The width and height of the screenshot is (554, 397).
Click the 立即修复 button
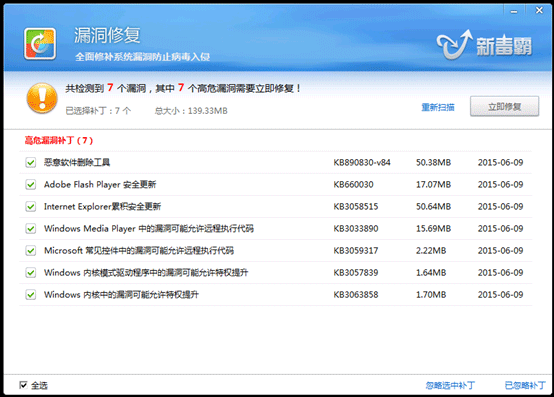coord(504,106)
